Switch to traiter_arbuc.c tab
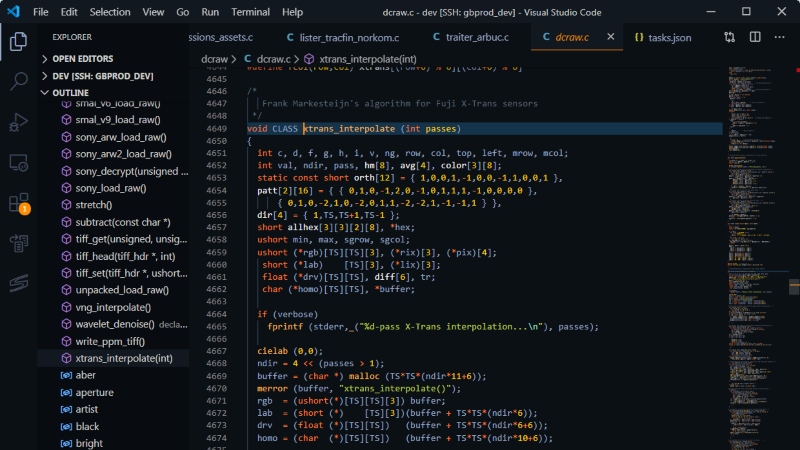The height and width of the screenshot is (450, 800). coord(470,37)
